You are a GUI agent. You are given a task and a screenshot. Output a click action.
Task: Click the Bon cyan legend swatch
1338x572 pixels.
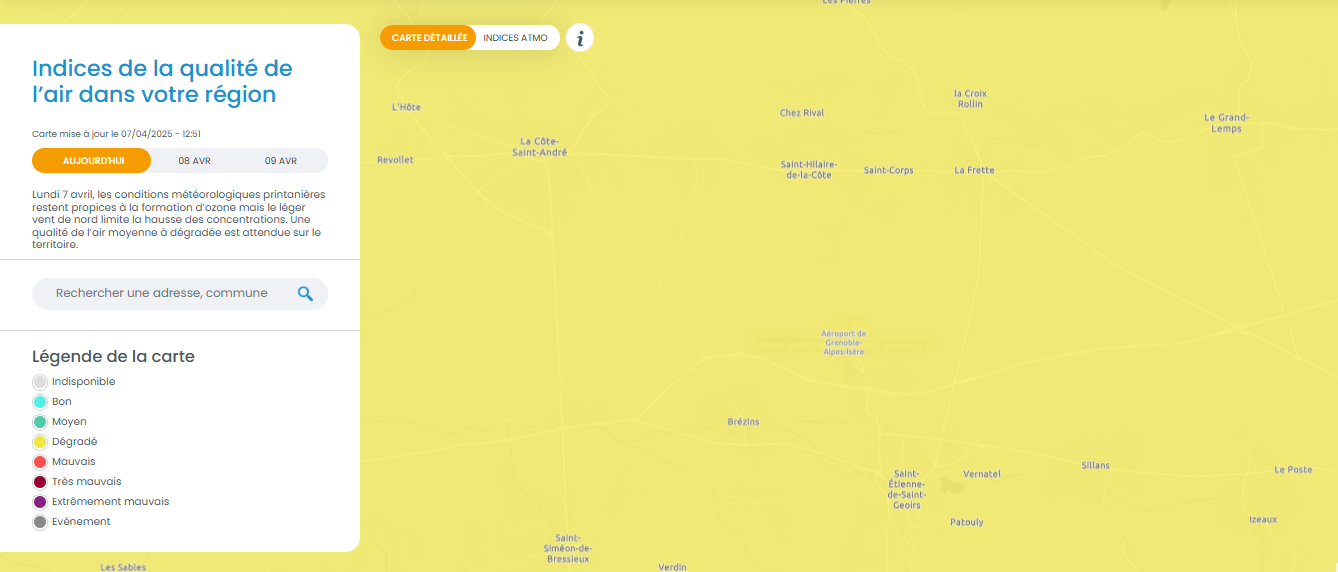(40, 402)
